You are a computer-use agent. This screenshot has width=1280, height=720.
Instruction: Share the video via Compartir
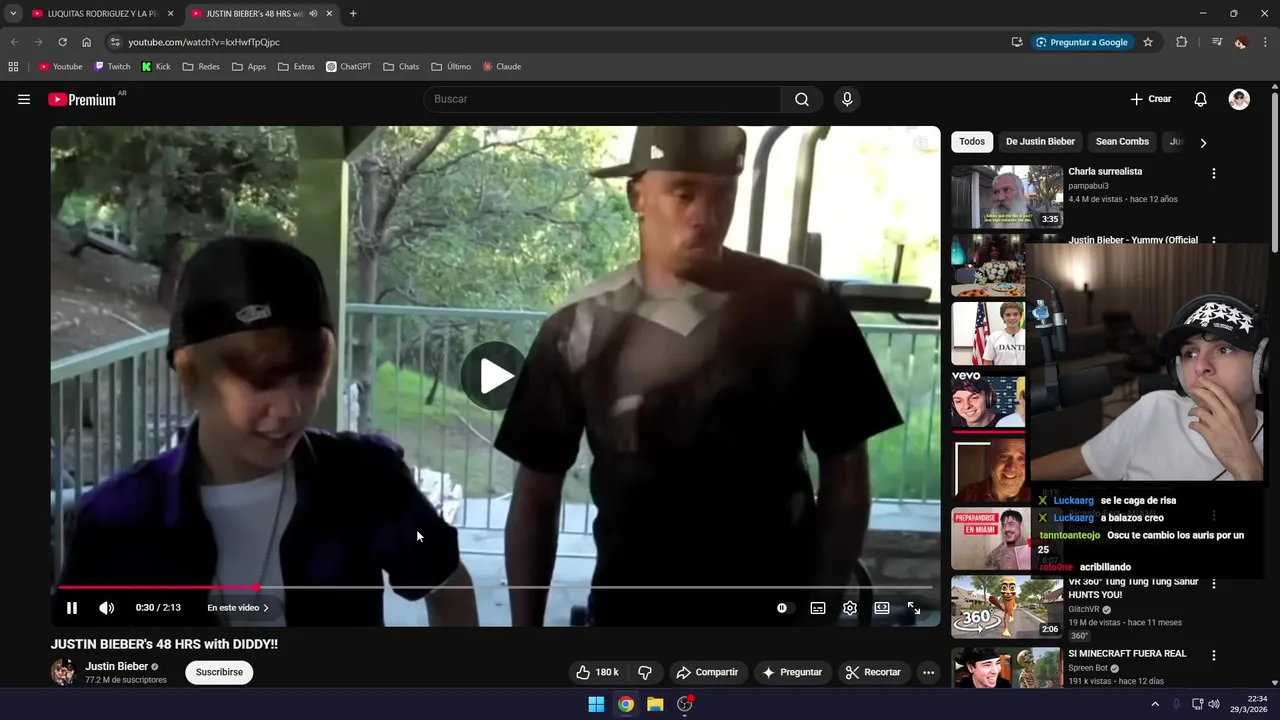point(707,672)
